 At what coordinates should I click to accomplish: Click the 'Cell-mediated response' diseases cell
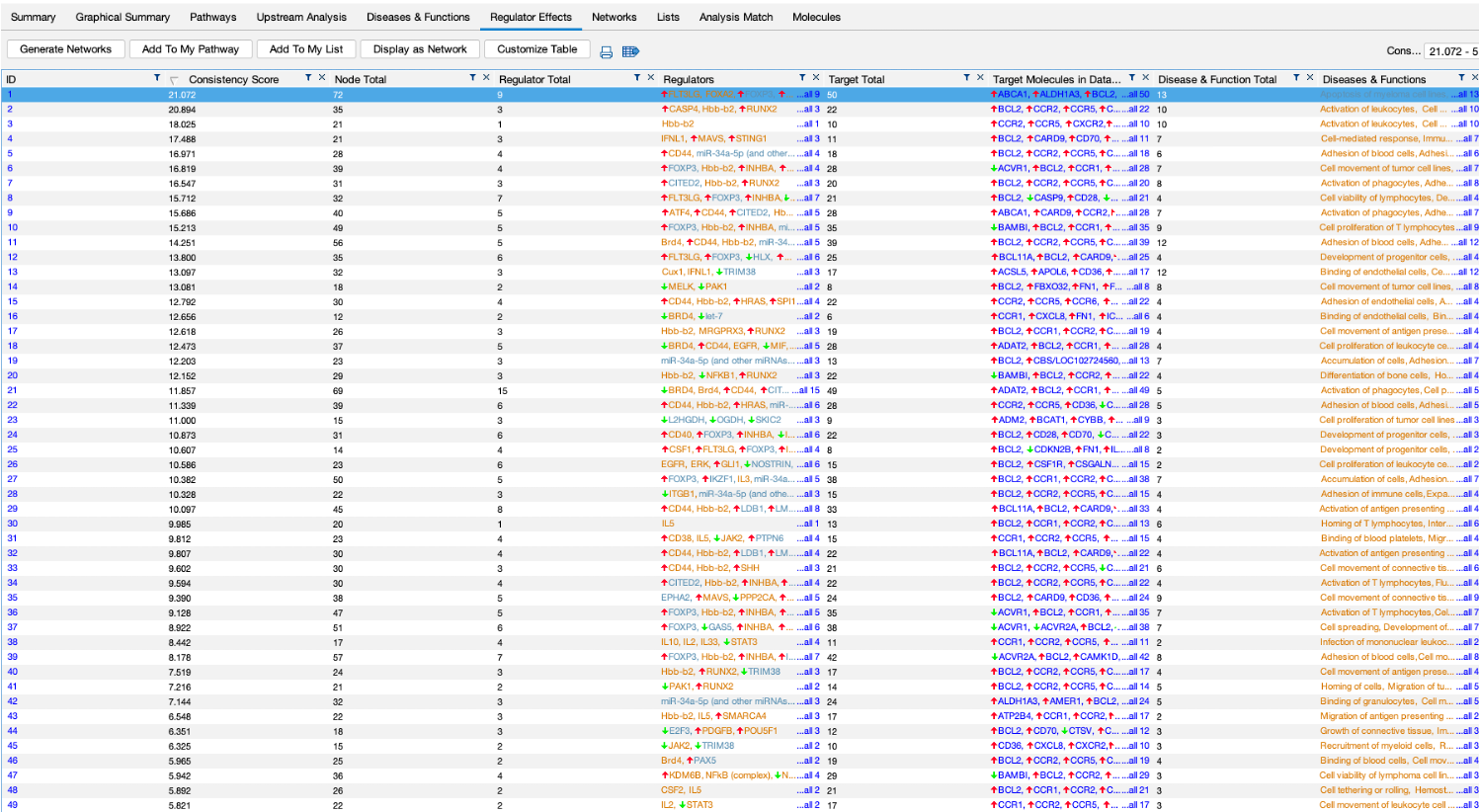pyautogui.click(x=1384, y=139)
